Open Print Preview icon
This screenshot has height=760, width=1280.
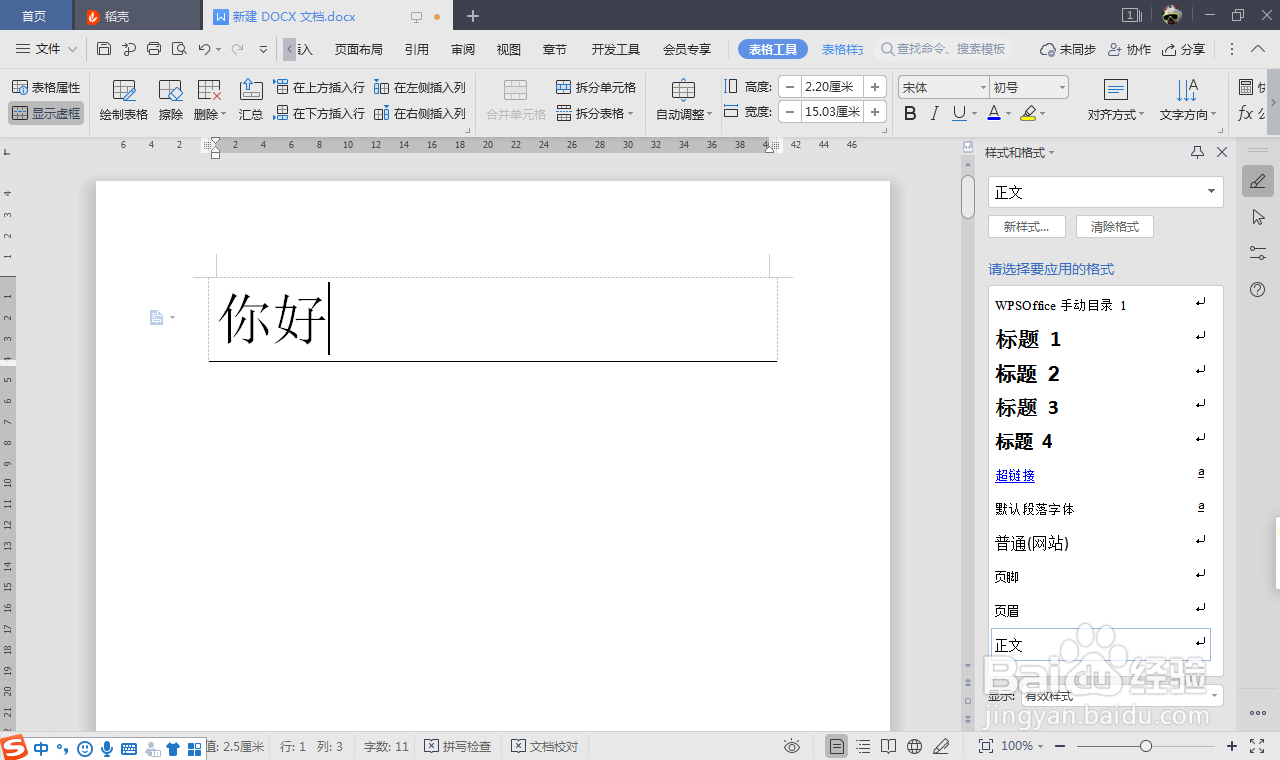point(179,48)
